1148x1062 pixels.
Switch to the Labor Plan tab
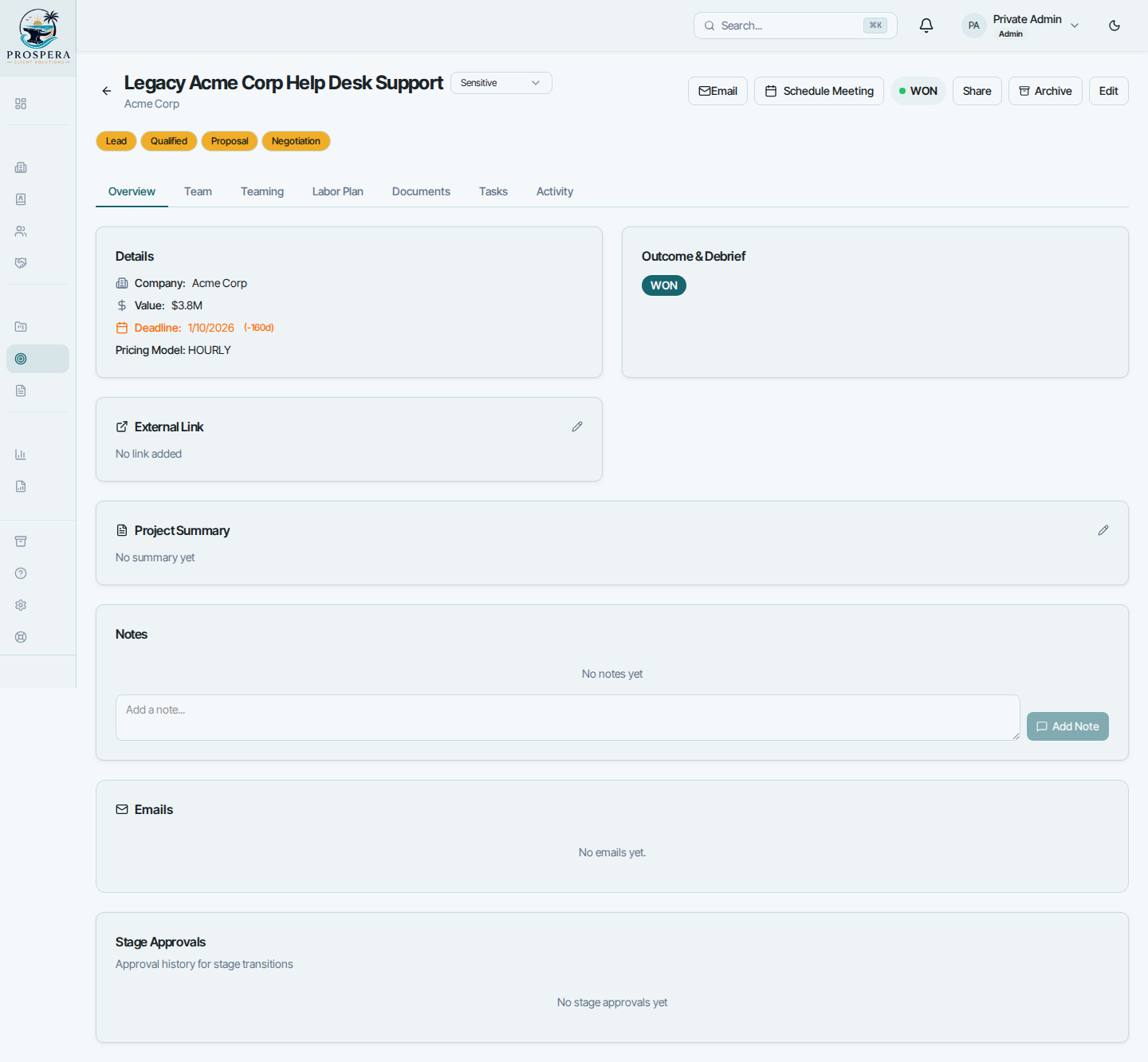coord(337,191)
